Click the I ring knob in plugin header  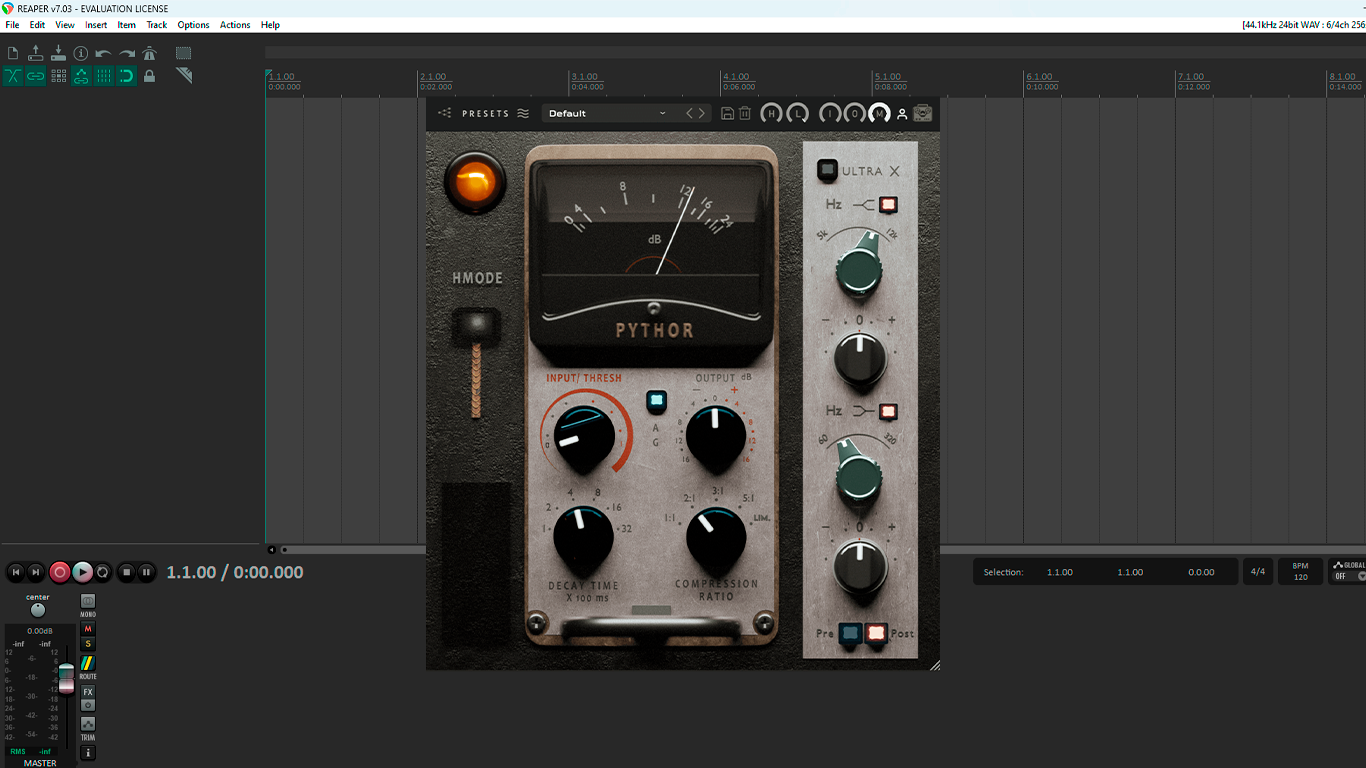(x=830, y=114)
